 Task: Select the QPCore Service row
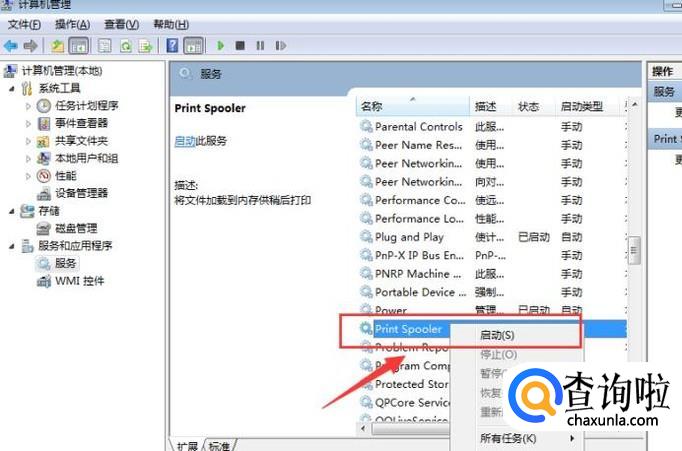click(x=405, y=402)
